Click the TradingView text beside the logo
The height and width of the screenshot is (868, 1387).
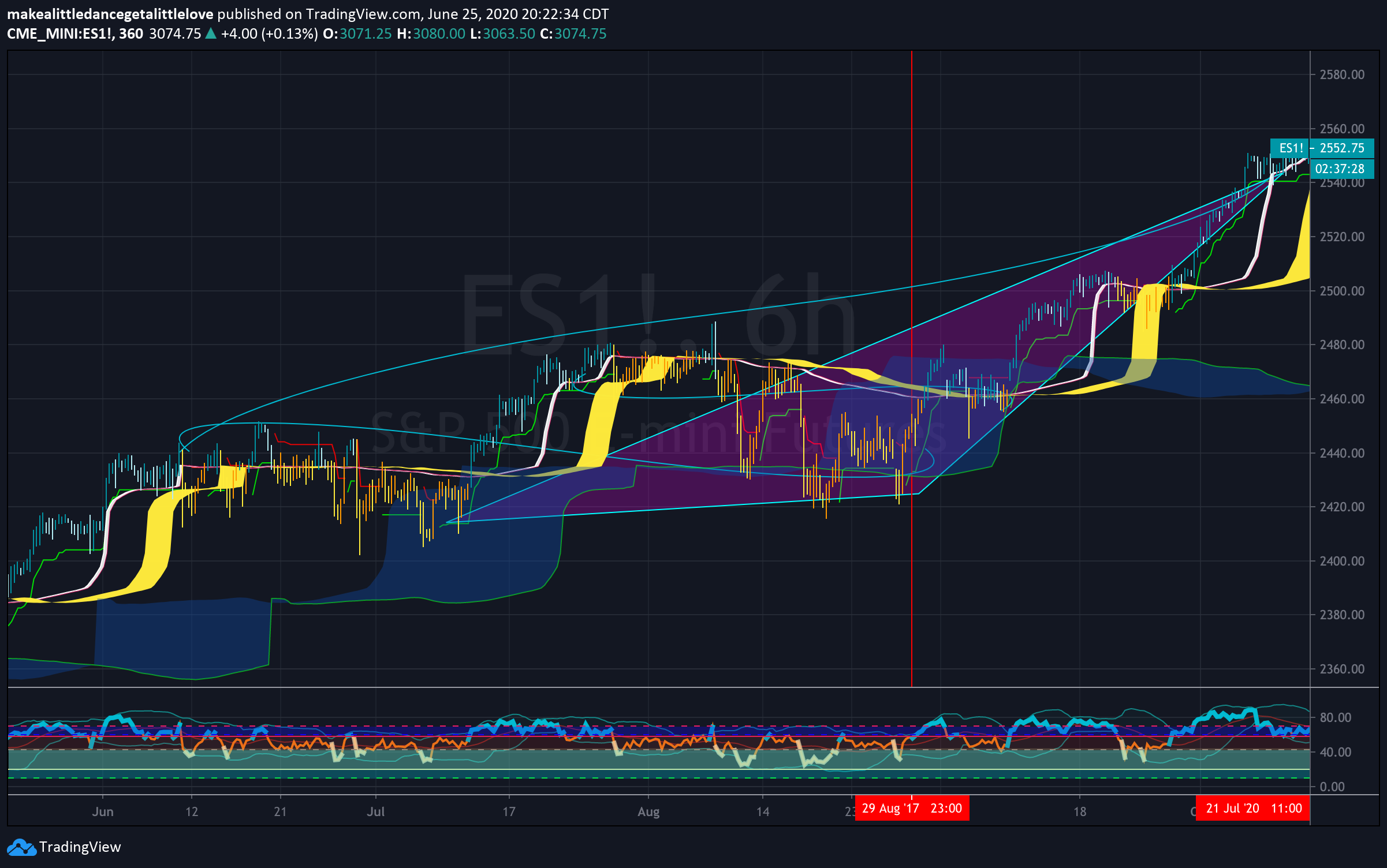click(80, 847)
